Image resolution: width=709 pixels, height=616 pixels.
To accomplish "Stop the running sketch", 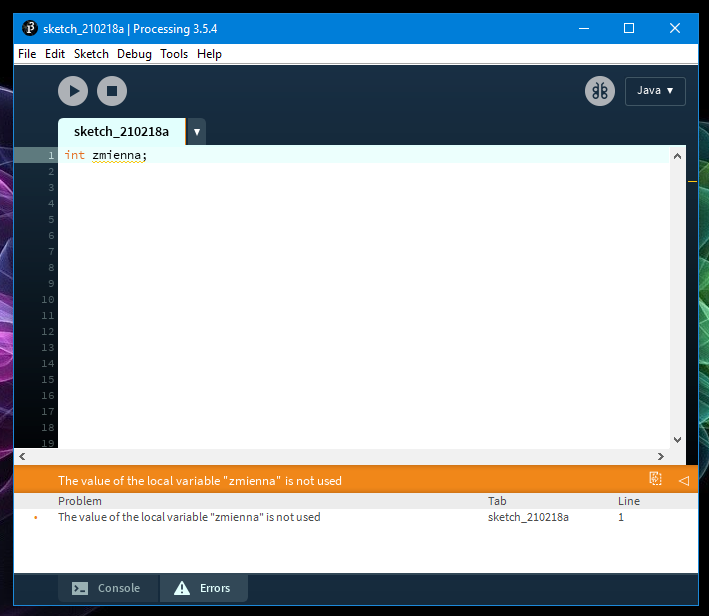I will 112,91.
